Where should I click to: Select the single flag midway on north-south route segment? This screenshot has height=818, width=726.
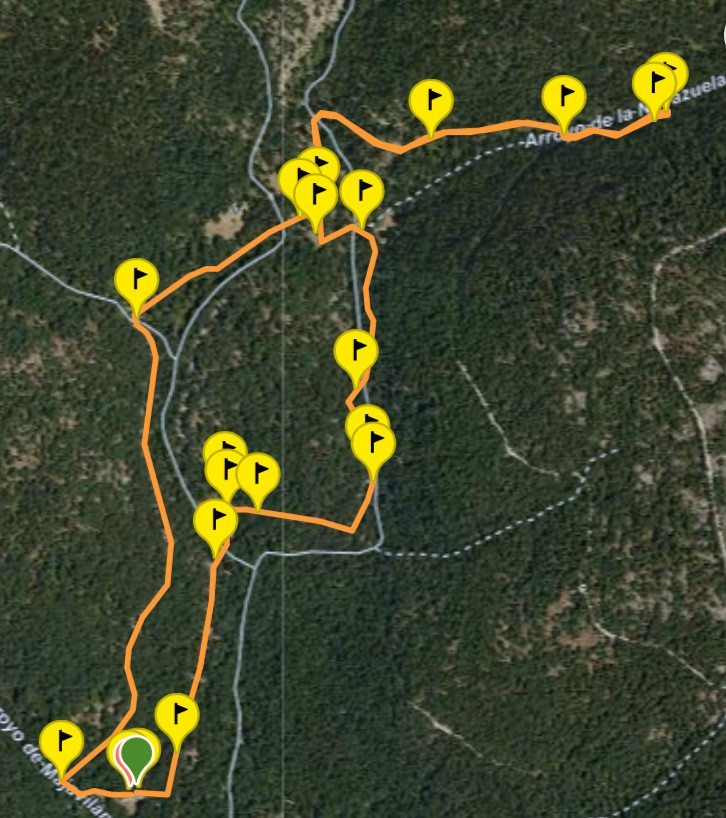tap(356, 352)
